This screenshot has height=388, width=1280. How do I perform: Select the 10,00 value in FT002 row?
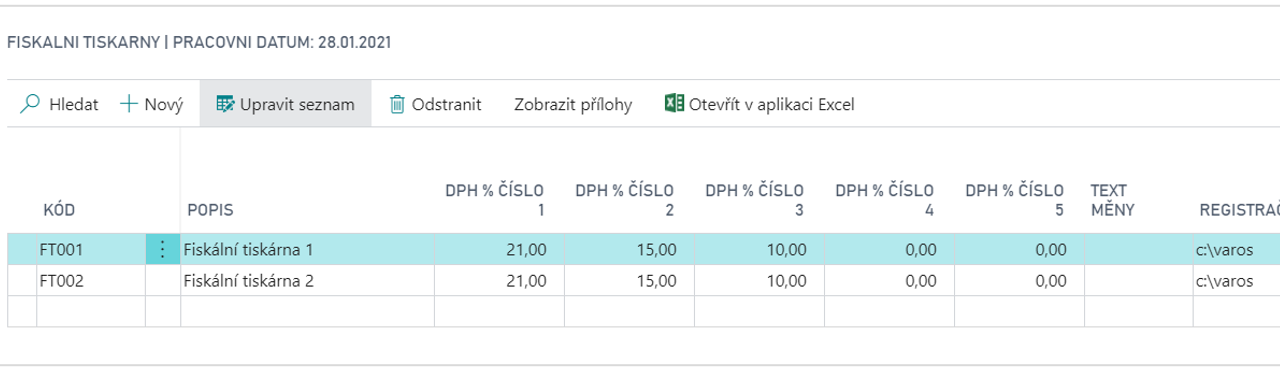(760, 281)
